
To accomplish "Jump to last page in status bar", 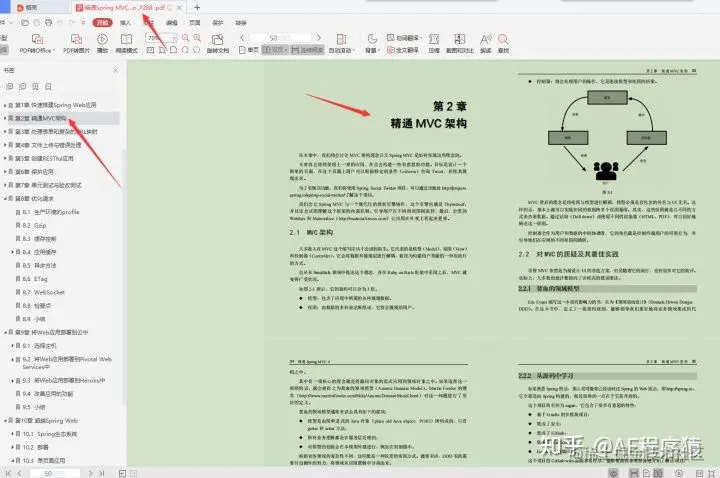I will coord(101,473).
